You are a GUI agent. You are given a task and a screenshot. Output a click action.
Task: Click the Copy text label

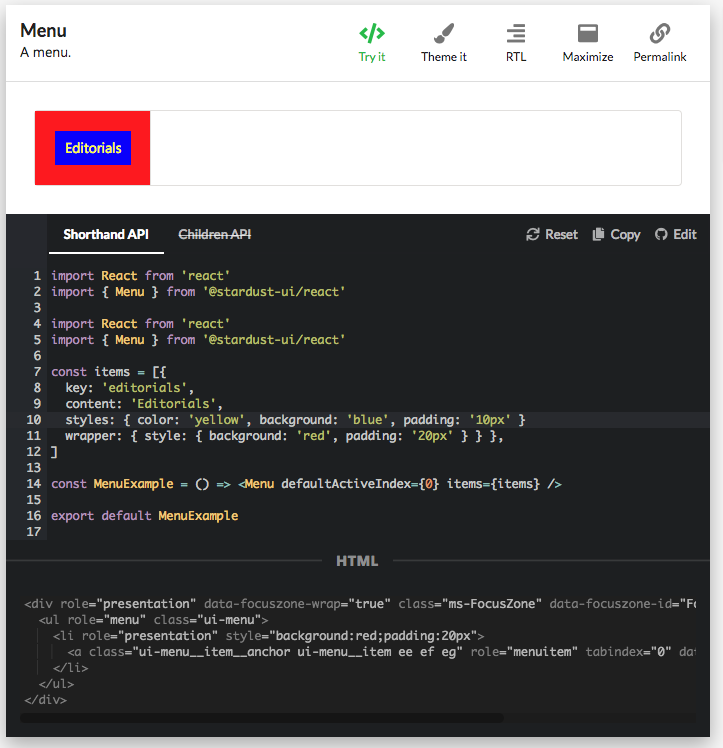click(x=625, y=234)
